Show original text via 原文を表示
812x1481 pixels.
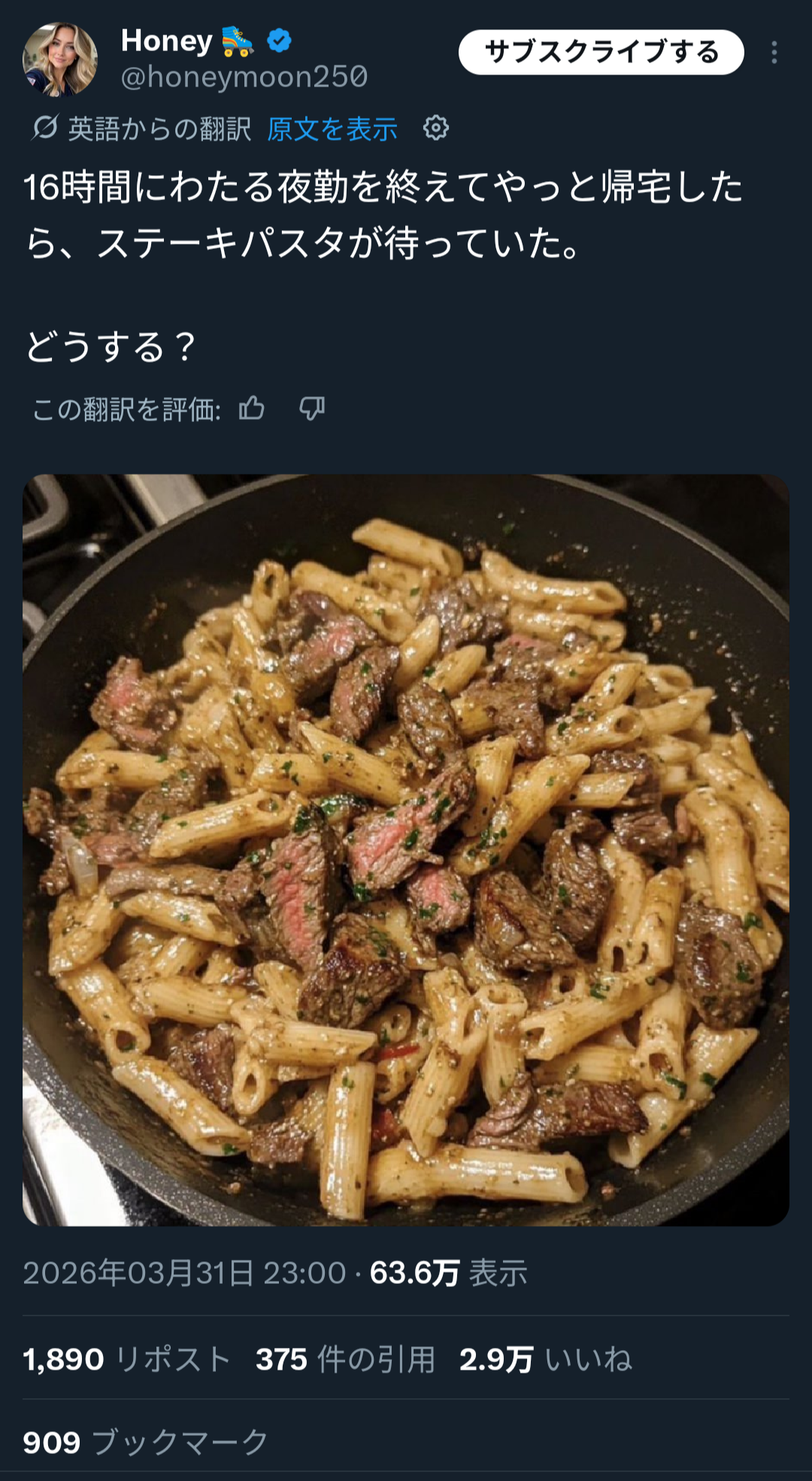click(332, 129)
